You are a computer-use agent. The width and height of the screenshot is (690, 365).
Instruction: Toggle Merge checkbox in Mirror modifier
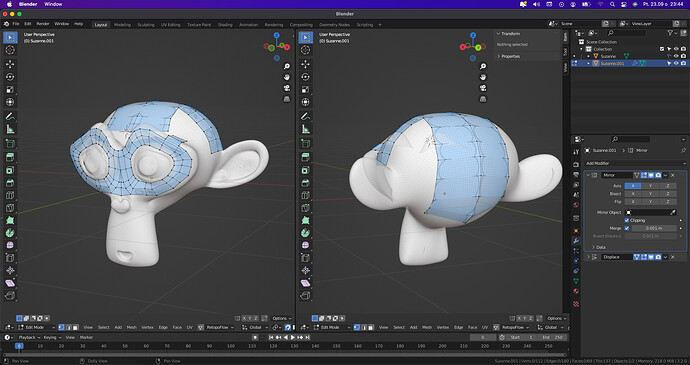tap(627, 228)
